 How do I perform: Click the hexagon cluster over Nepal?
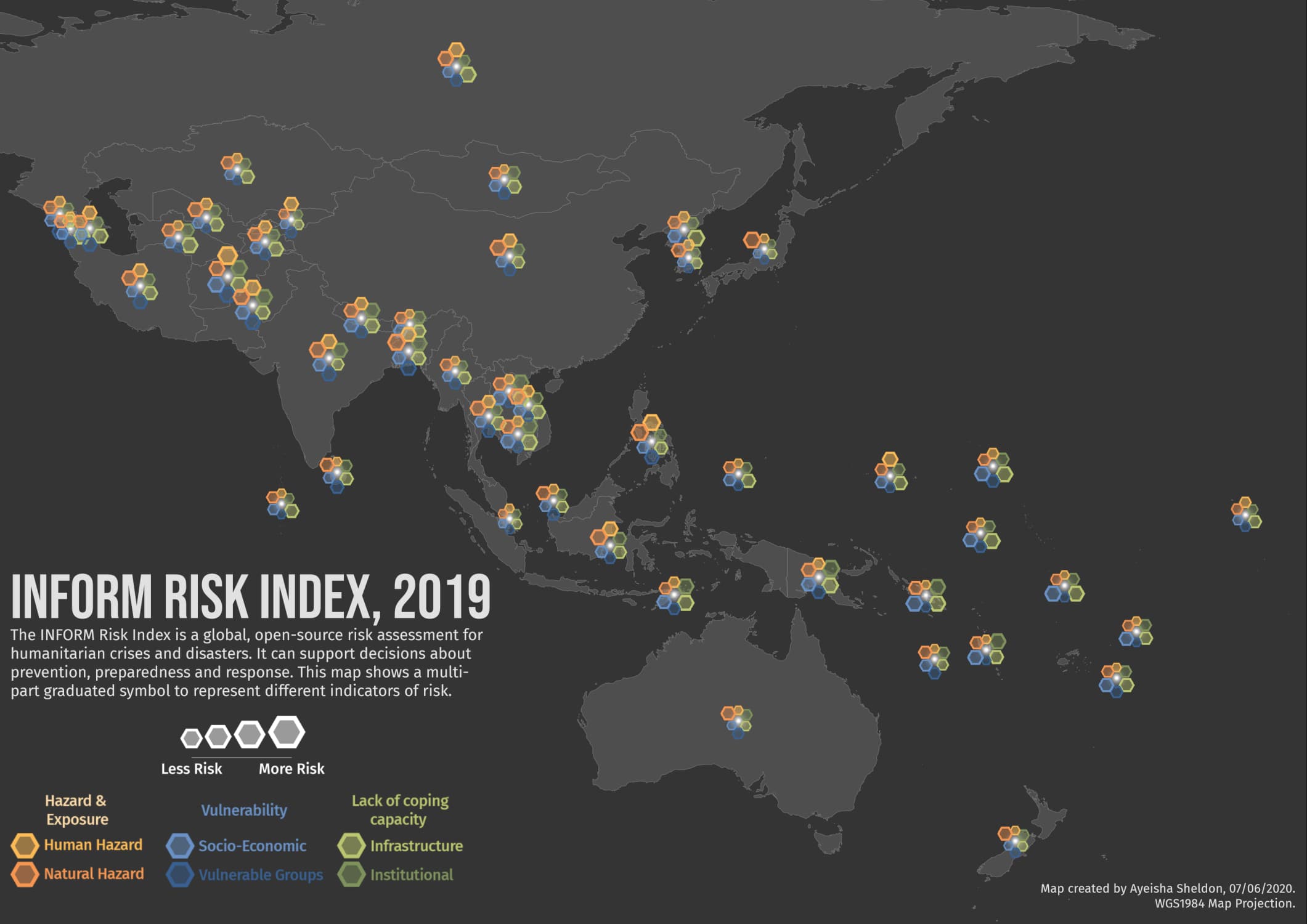362,318
